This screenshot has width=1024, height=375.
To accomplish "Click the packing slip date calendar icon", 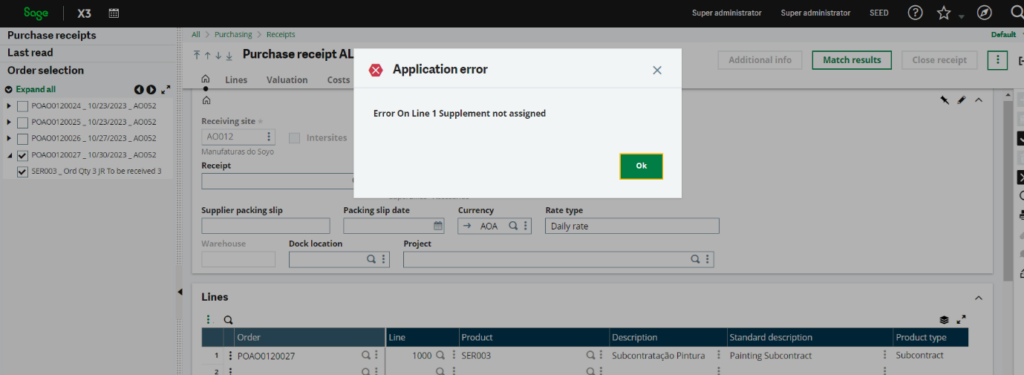I will [x=438, y=226].
